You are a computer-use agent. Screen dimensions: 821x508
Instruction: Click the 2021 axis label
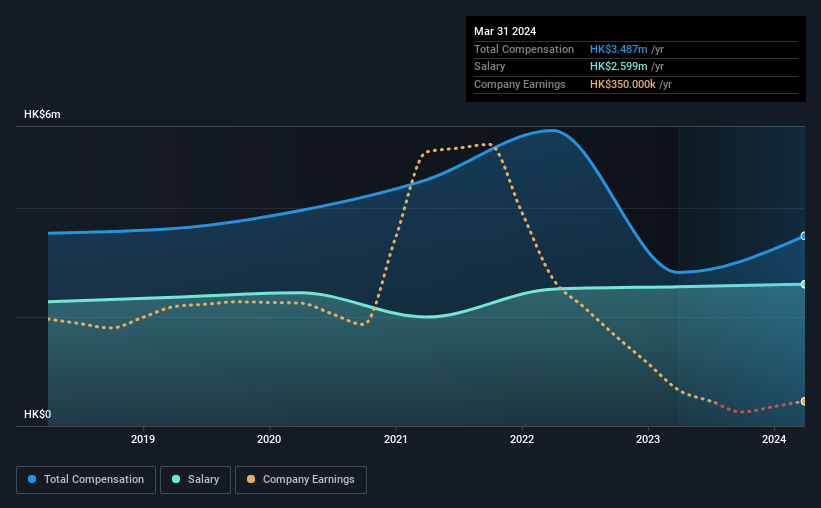395,439
